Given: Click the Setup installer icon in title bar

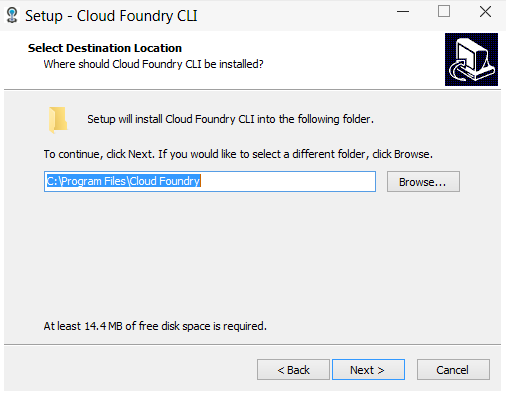Looking at the screenshot, I should point(12,15).
